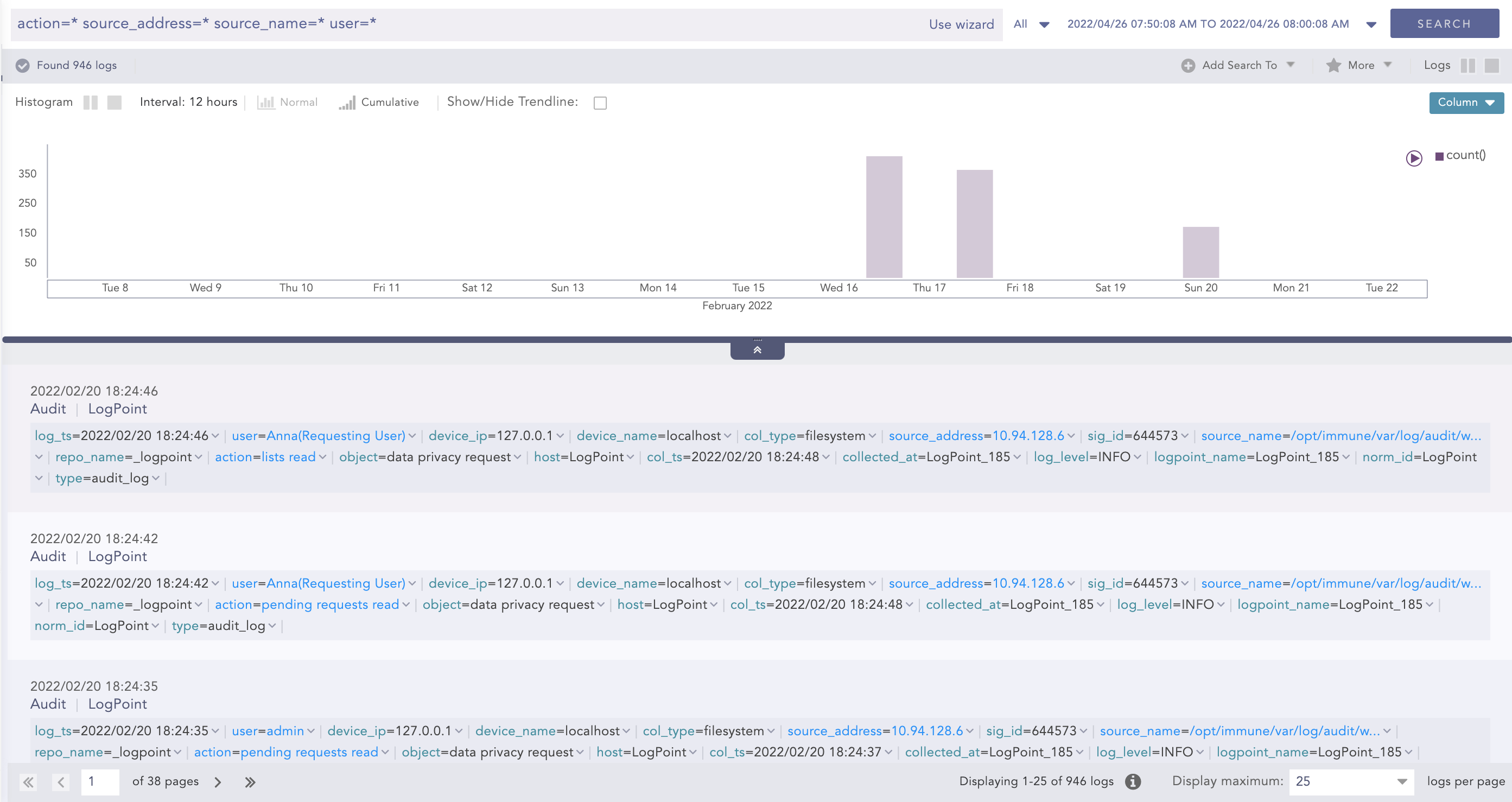The width and height of the screenshot is (1512, 802).
Task: Click the info icon beside Displaying 1-25
Action: coord(1133,781)
